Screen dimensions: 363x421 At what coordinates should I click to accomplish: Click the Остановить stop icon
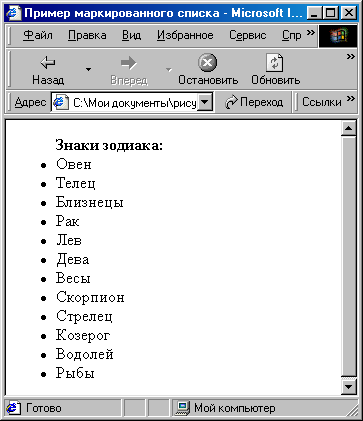(x=207, y=62)
